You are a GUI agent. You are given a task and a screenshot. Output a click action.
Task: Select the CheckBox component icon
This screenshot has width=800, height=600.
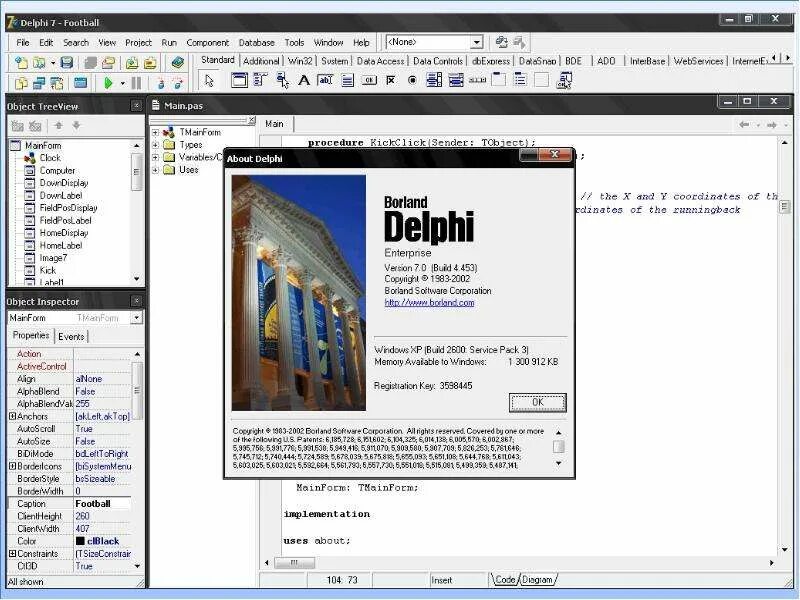391,80
